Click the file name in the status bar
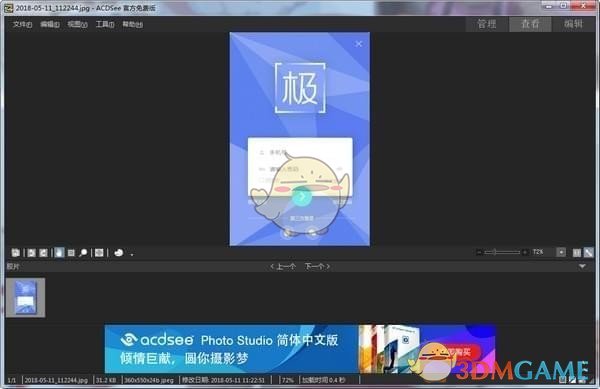This screenshot has width=600, height=389. [56, 380]
